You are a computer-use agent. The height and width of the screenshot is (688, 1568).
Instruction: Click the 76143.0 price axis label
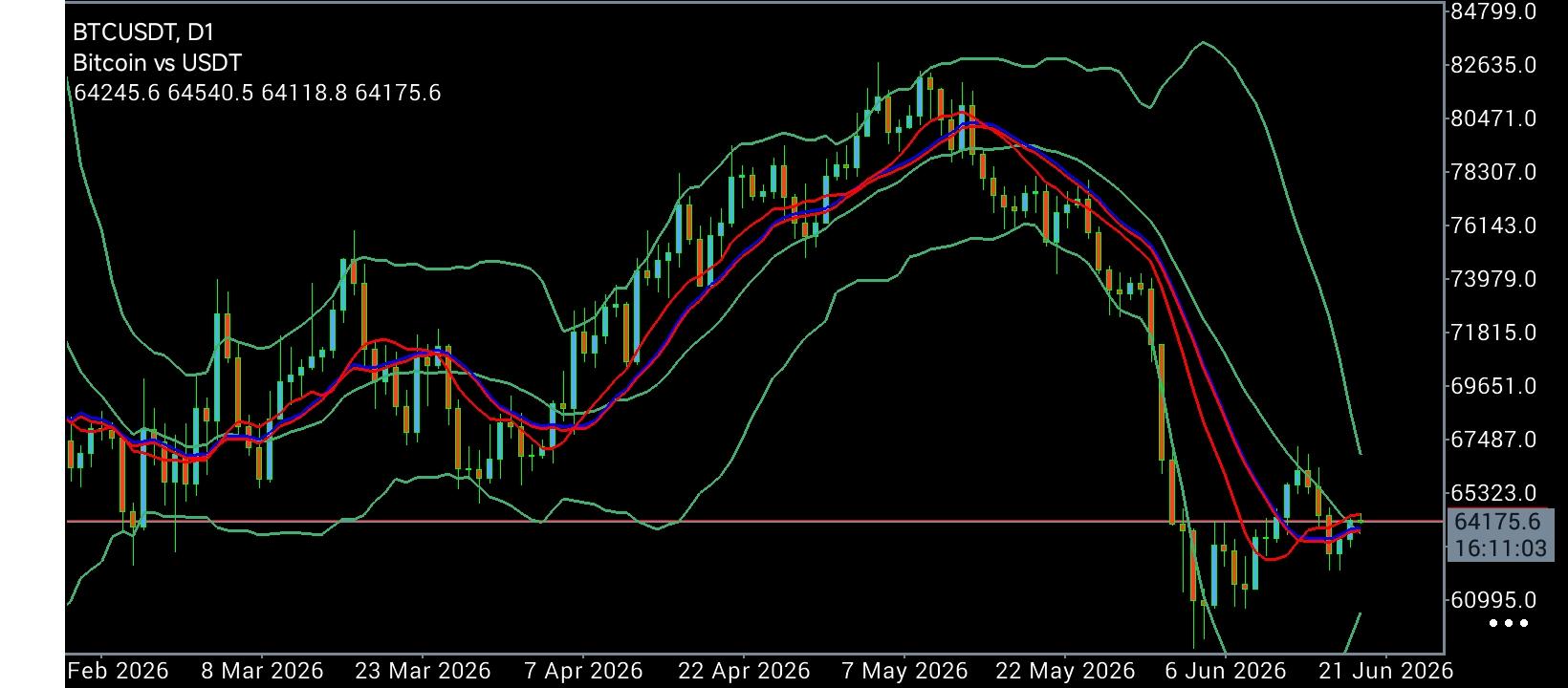(x=1493, y=226)
